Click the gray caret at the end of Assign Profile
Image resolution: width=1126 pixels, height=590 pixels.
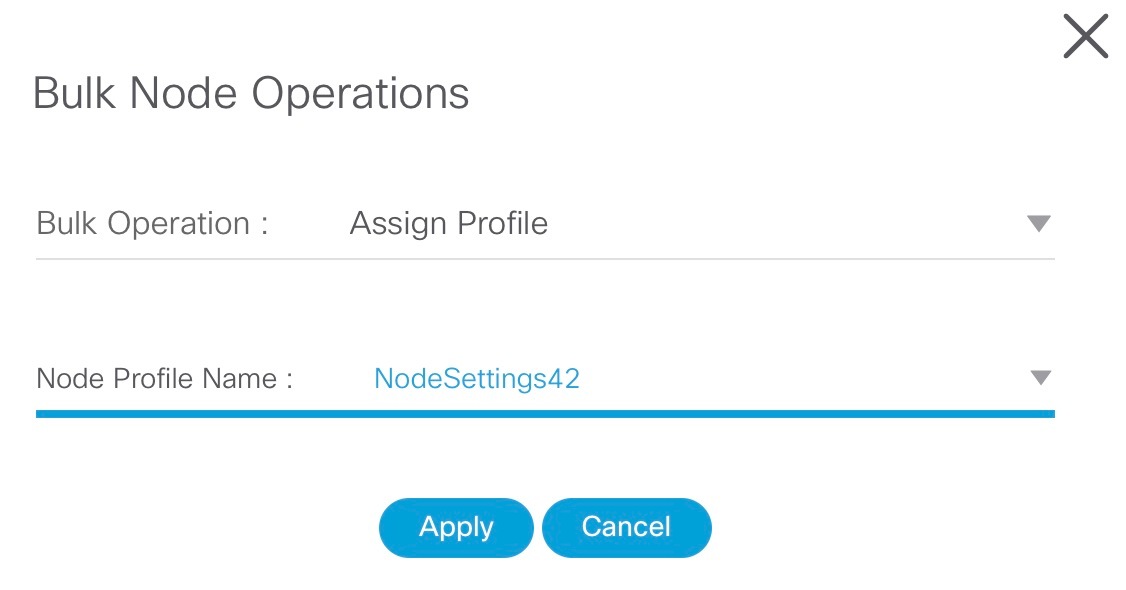tap(1038, 222)
